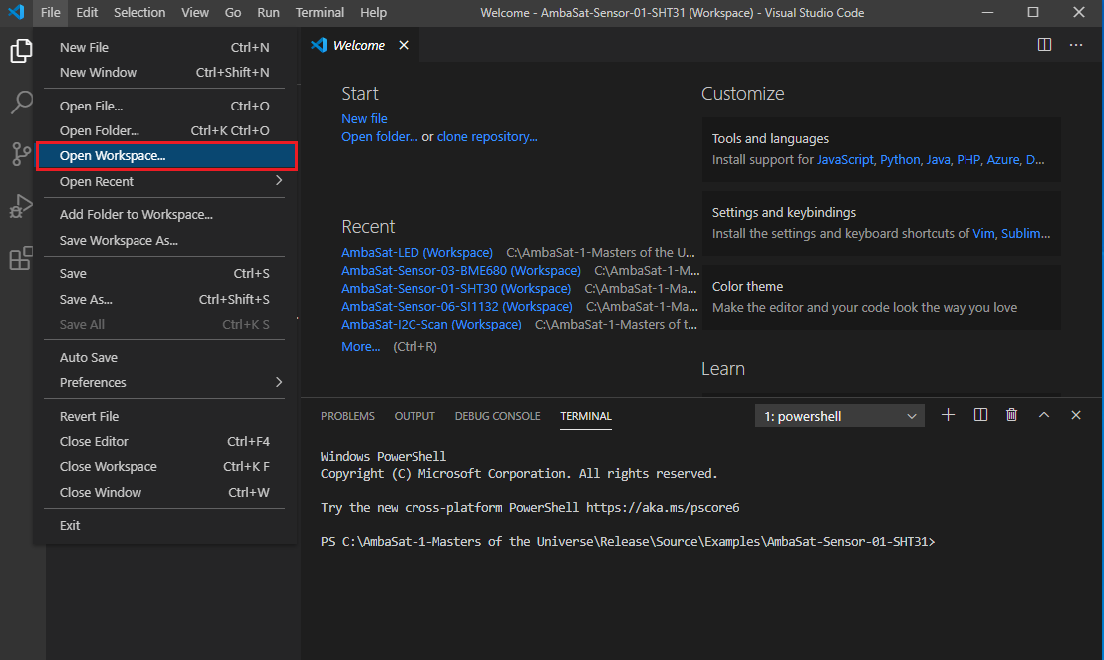Choose Close Workspace menu entry
The width and height of the screenshot is (1104, 660).
tap(166, 466)
